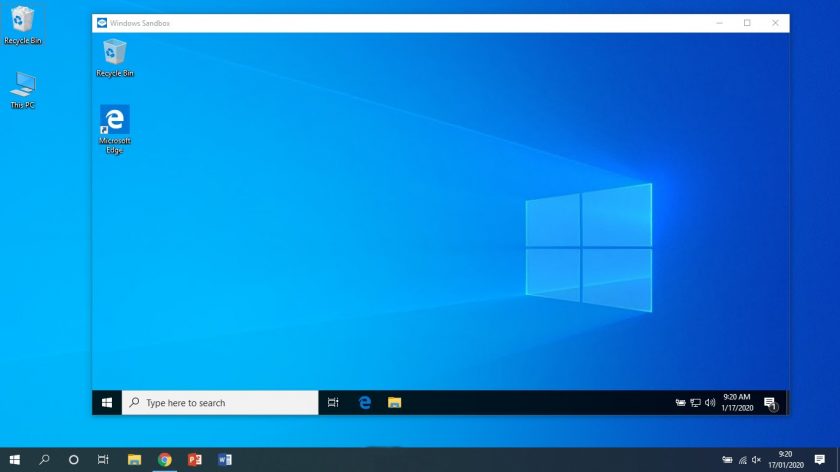Select This PC icon on host desktop

[x=22, y=90]
